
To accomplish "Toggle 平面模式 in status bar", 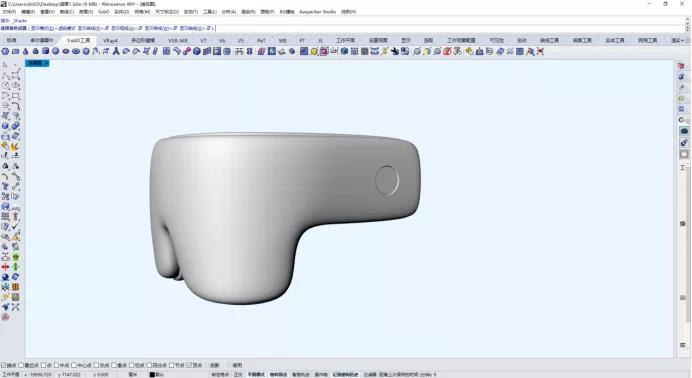I will click(256, 374).
